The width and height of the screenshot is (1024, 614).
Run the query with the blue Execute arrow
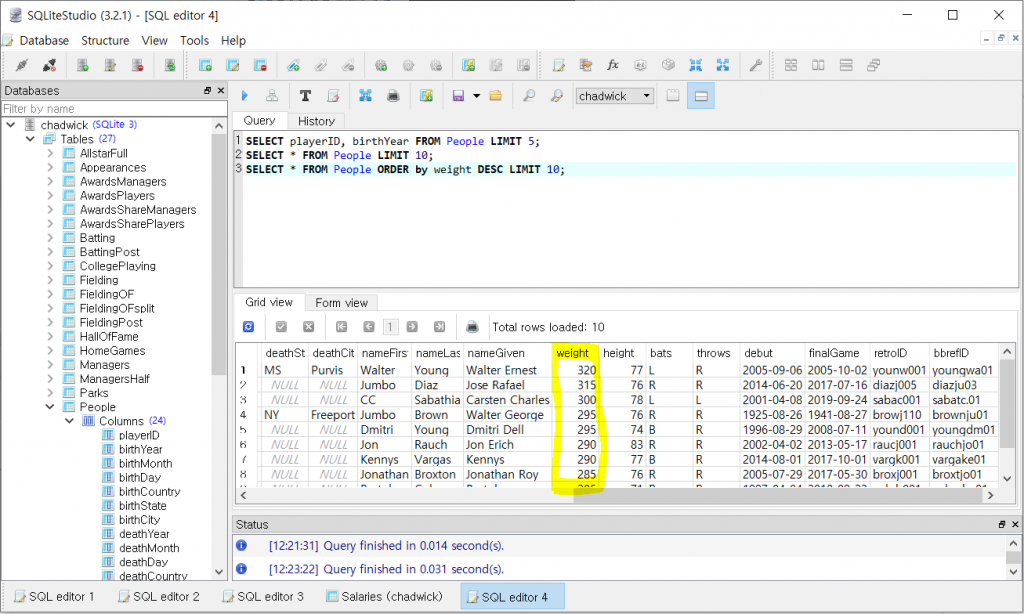point(245,96)
